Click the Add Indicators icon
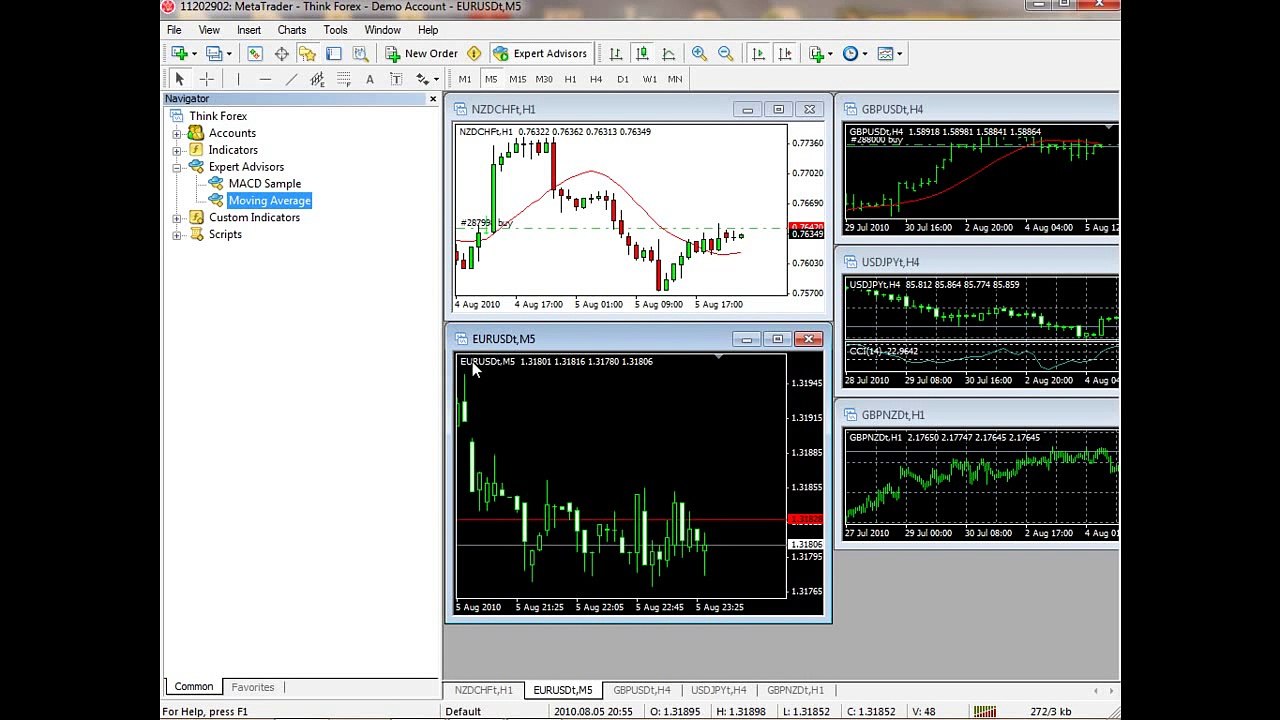 (x=816, y=54)
